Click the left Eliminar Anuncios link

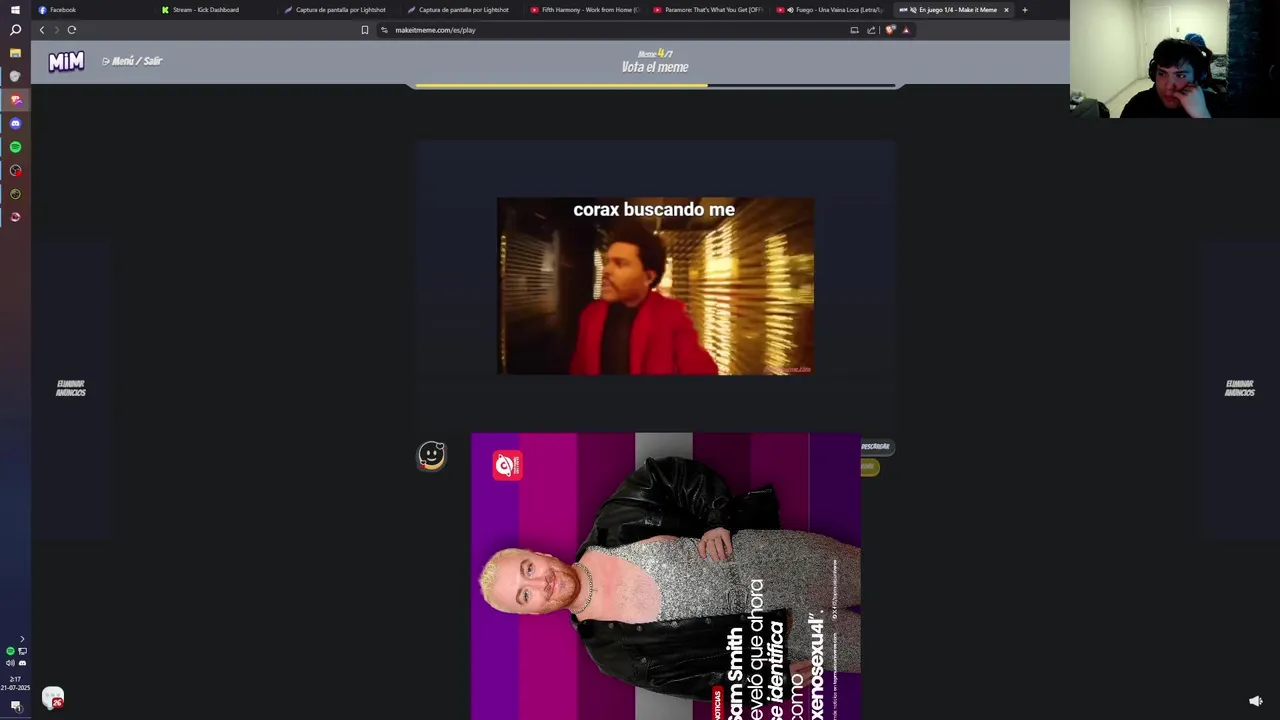tap(70, 388)
